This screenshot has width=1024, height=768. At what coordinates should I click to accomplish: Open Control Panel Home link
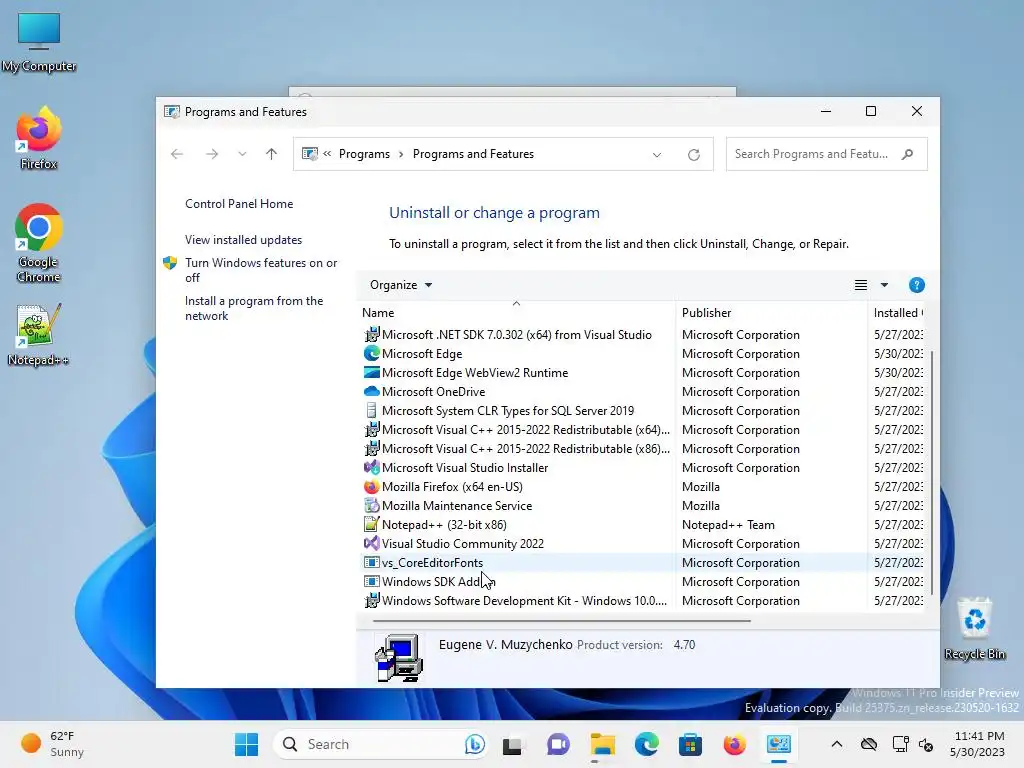pos(239,204)
